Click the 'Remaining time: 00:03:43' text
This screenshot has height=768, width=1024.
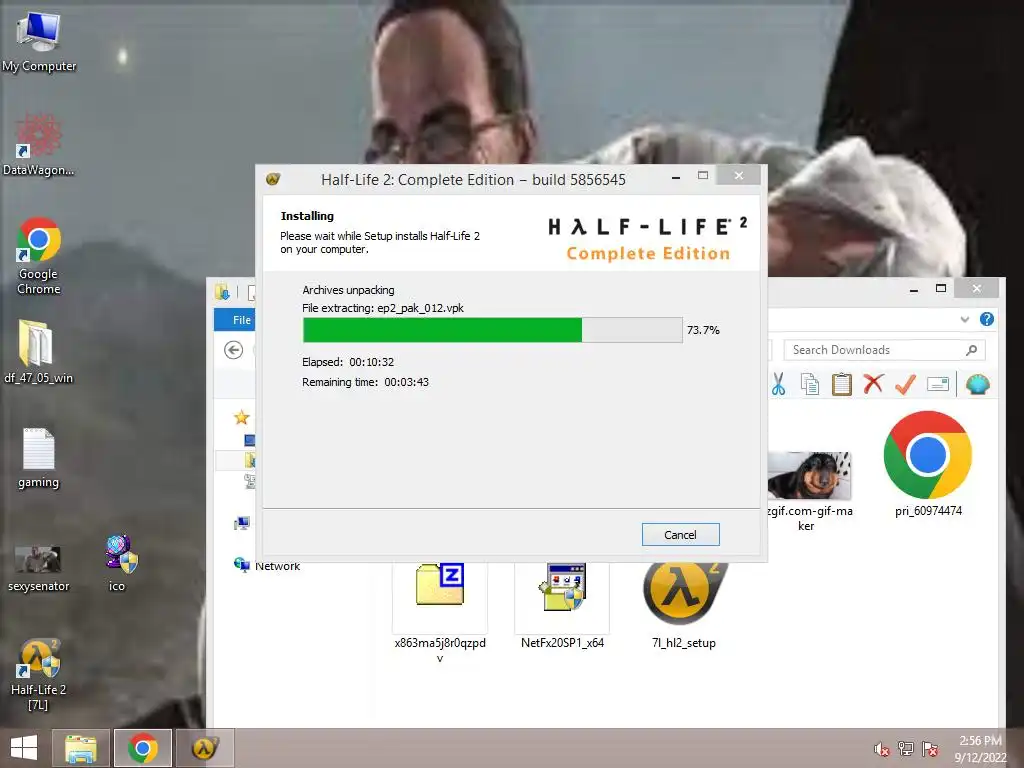(x=365, y=382)
